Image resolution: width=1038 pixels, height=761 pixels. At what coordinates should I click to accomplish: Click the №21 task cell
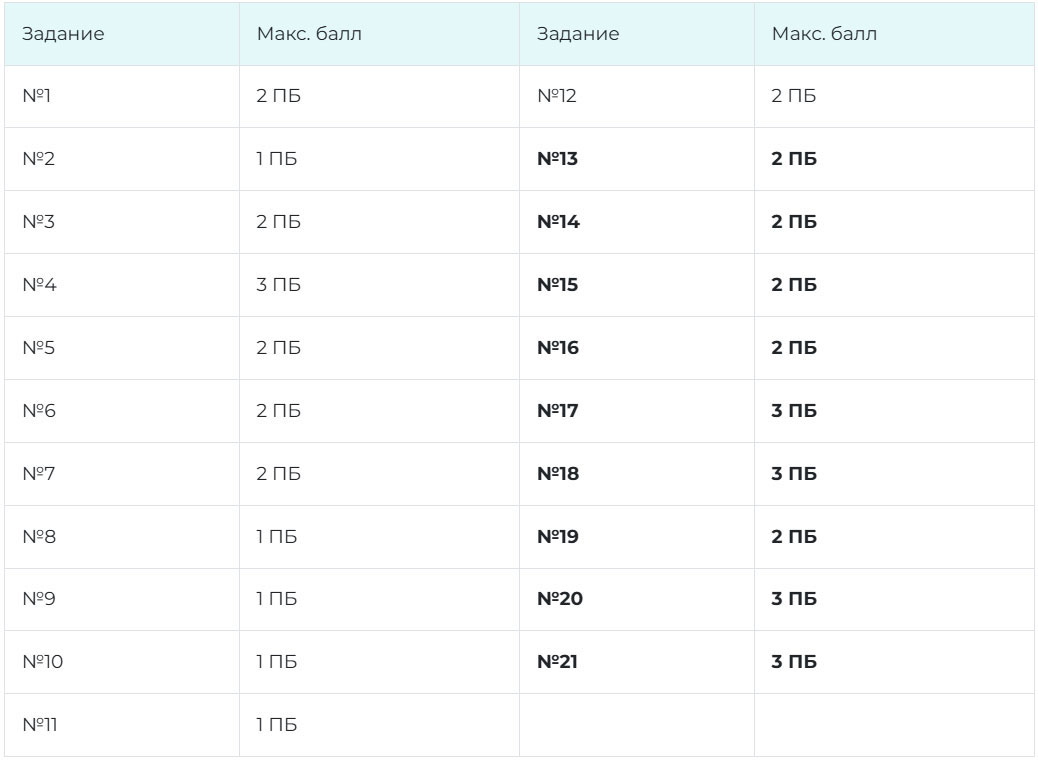tap(557, 662)
